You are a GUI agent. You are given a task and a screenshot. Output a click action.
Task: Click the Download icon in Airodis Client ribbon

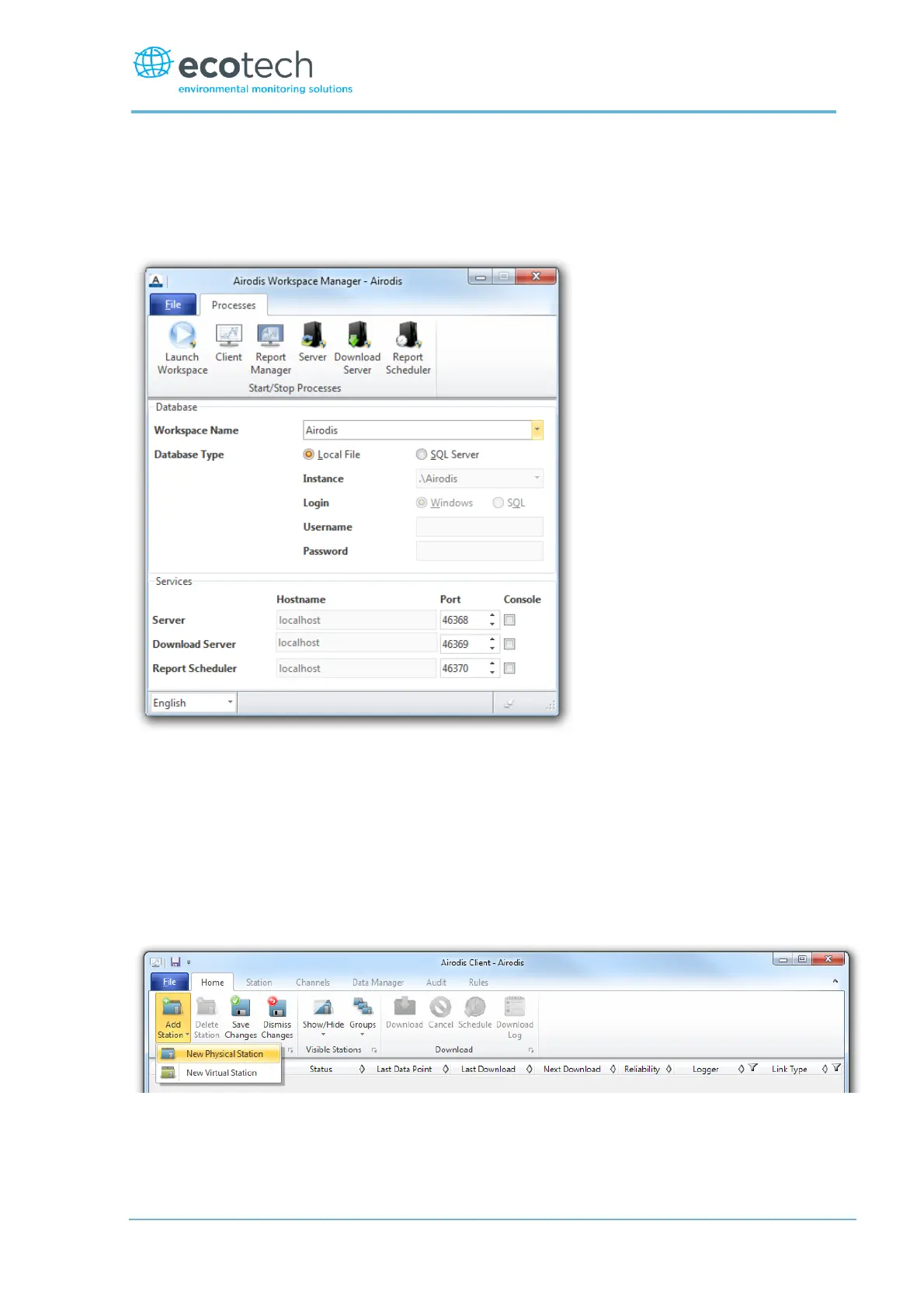tap(405, 1007)
